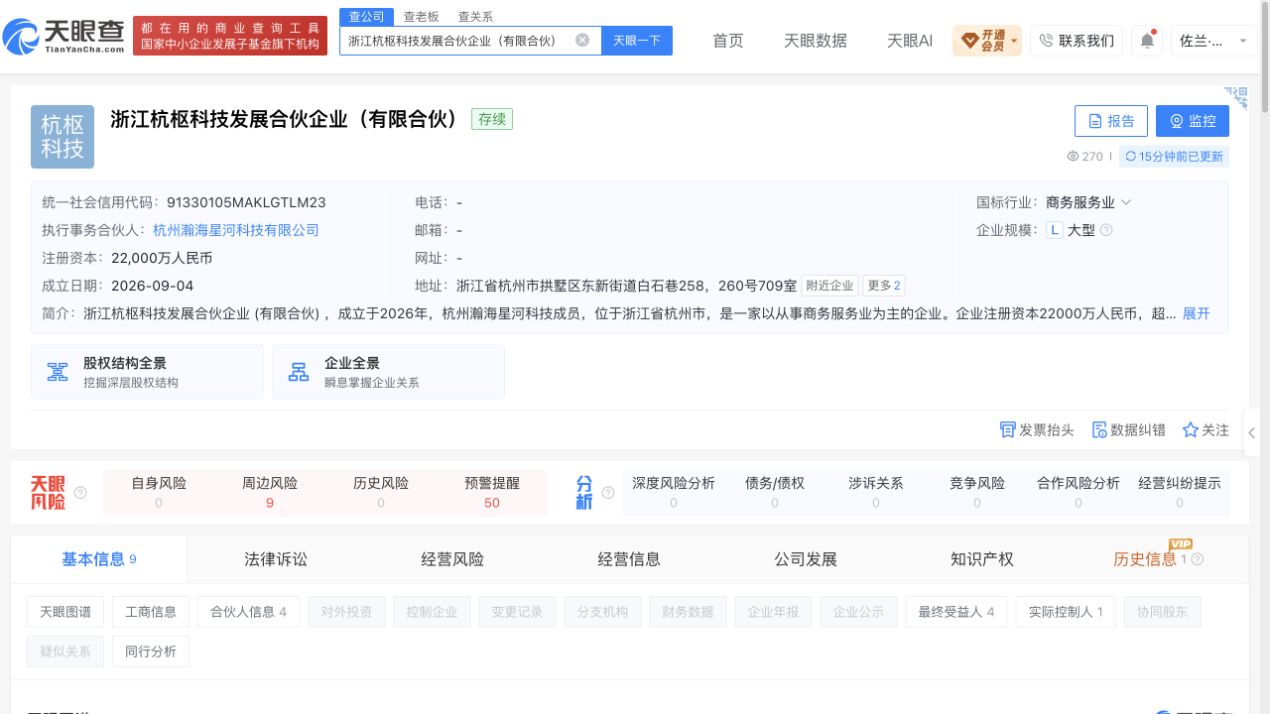Open 预警提醒 50 item
1270x714 pixels.
point(492,492)
